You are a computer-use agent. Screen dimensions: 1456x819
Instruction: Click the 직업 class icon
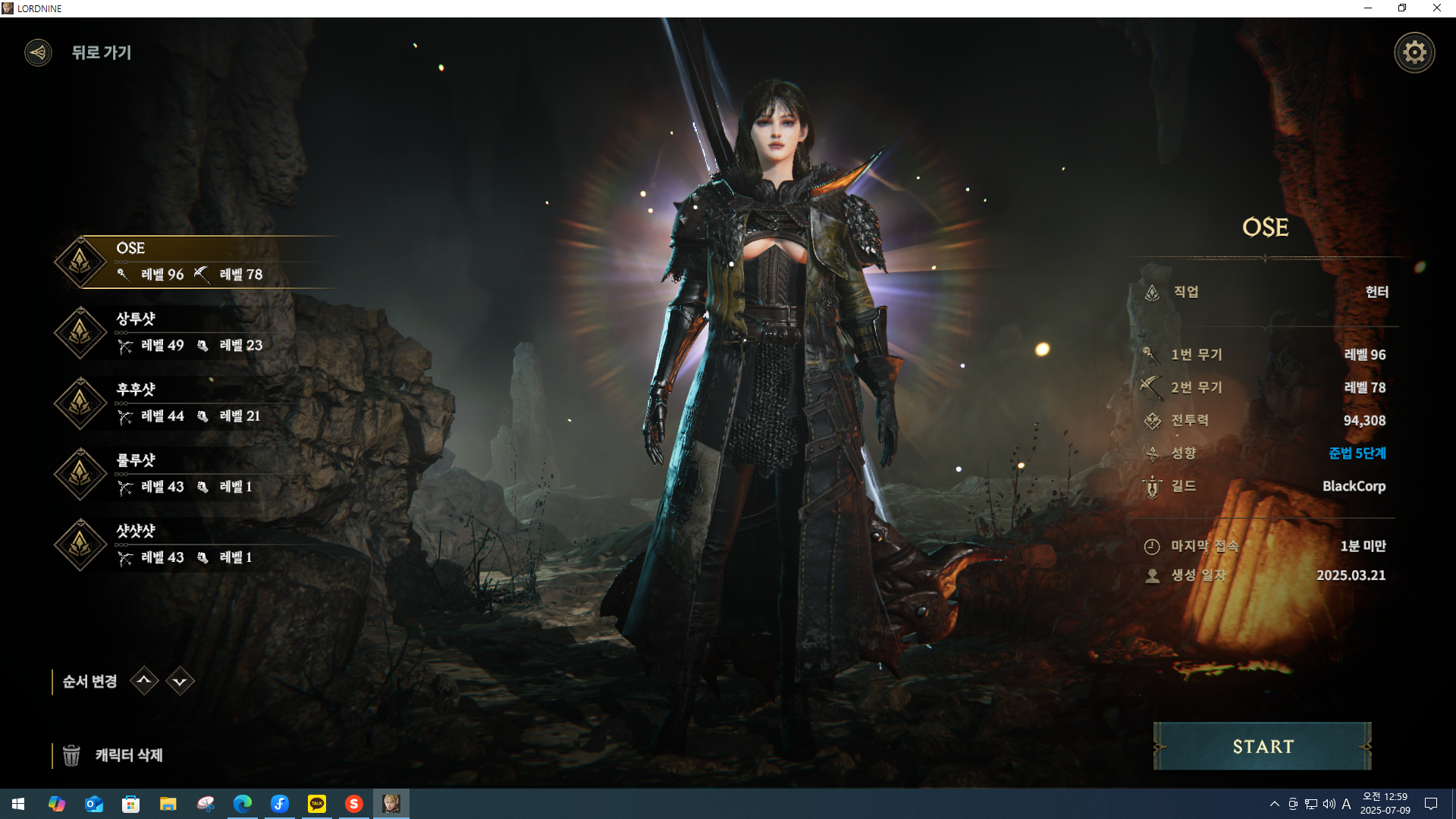[x=1152, y=293]
